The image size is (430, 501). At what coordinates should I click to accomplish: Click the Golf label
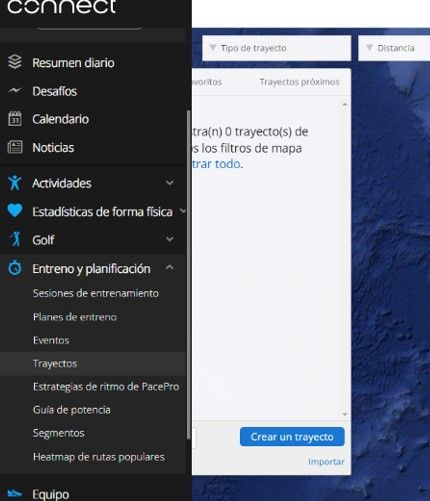(x=43, y=240)
